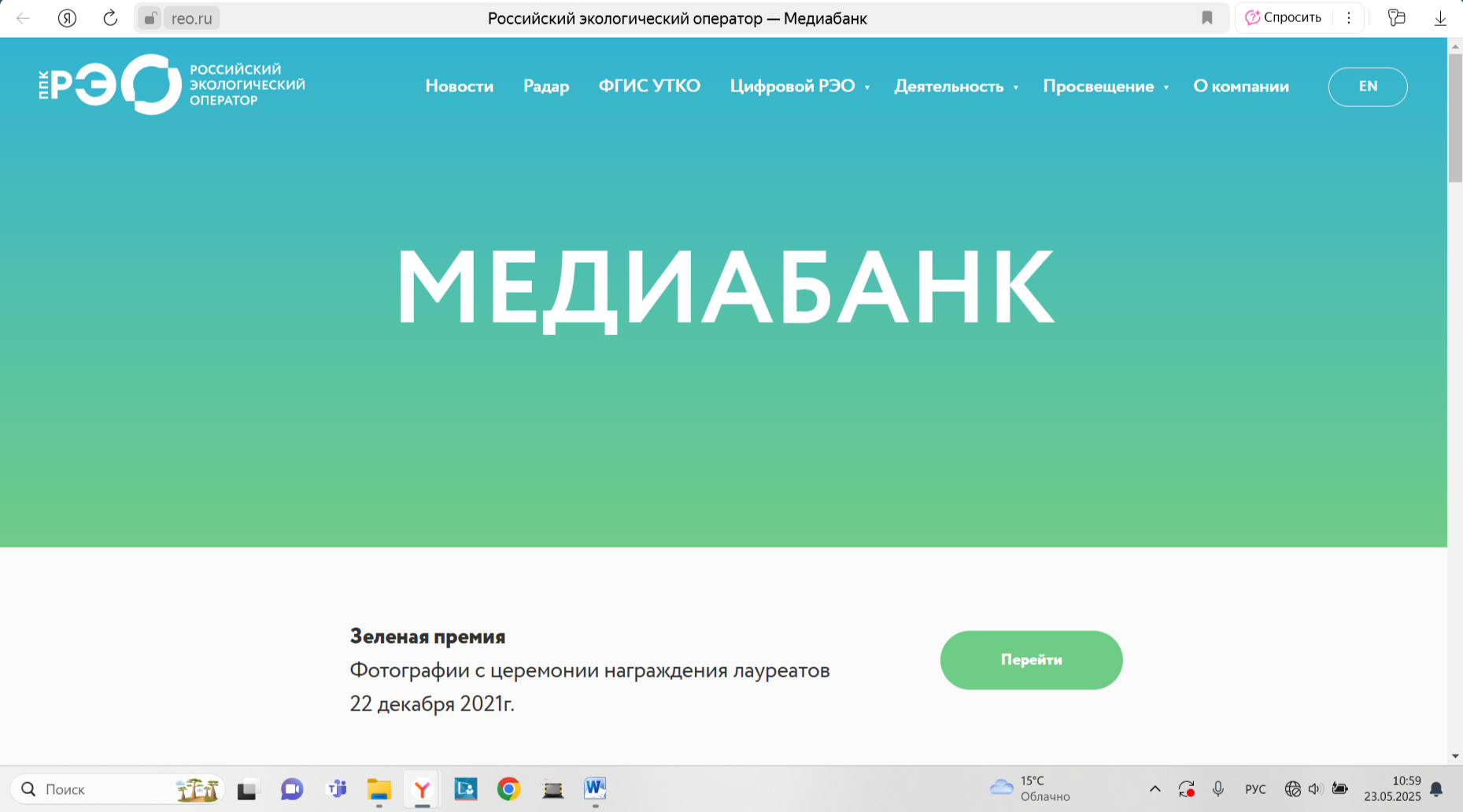The image size is (1463, 812).
Task: Open the Радар menu item
Action: (546, 87)
